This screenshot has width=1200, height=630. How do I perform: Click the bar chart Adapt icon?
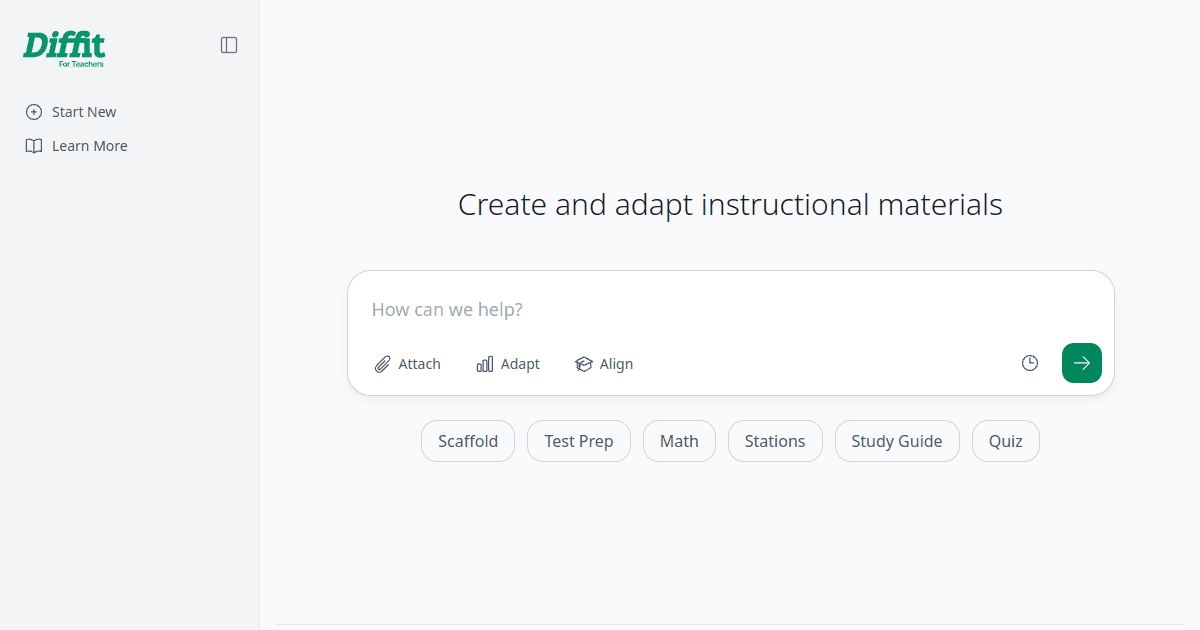click(485, 364)
